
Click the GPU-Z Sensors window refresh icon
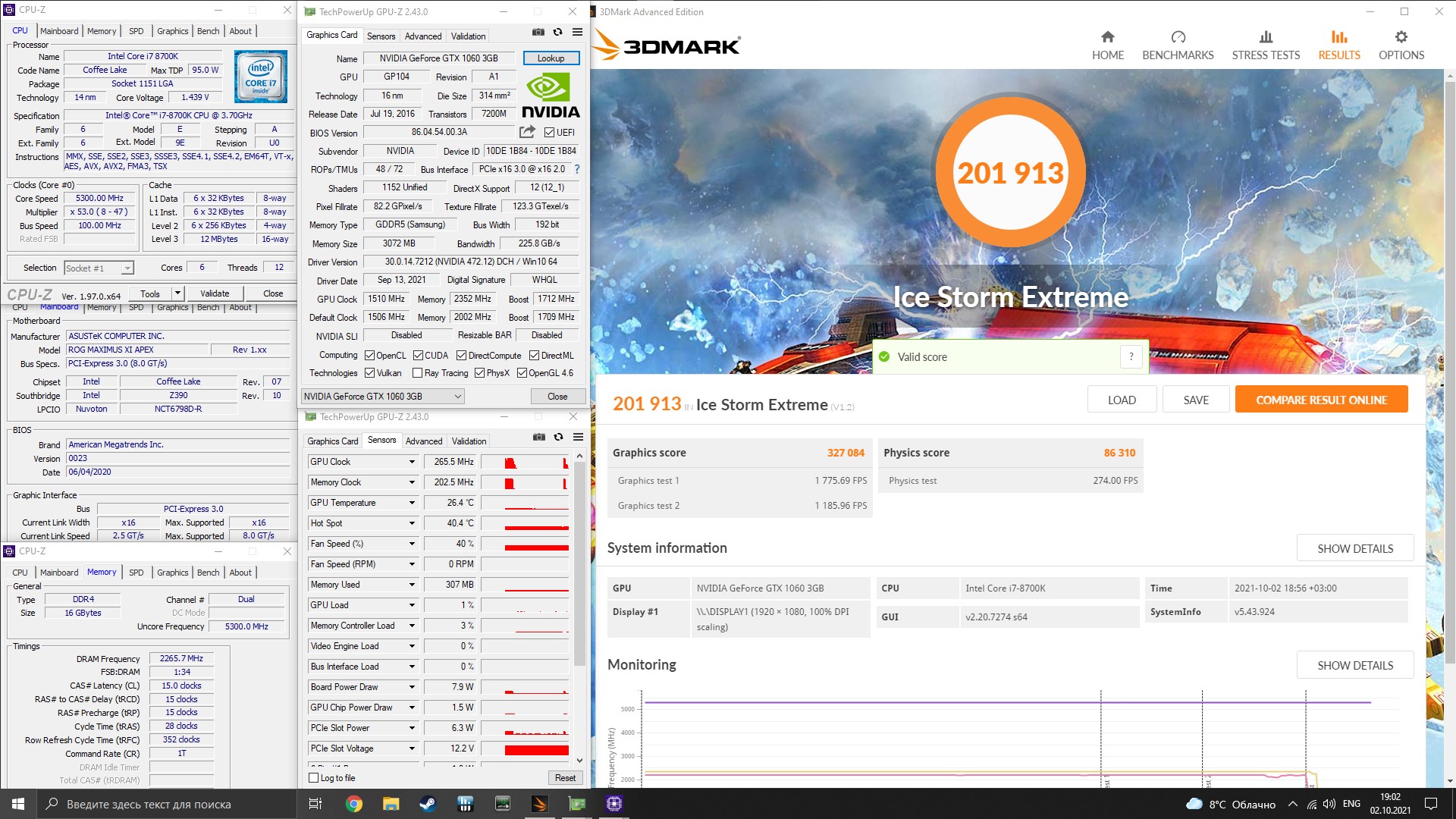pyautogui.click(x=558, y=437)
